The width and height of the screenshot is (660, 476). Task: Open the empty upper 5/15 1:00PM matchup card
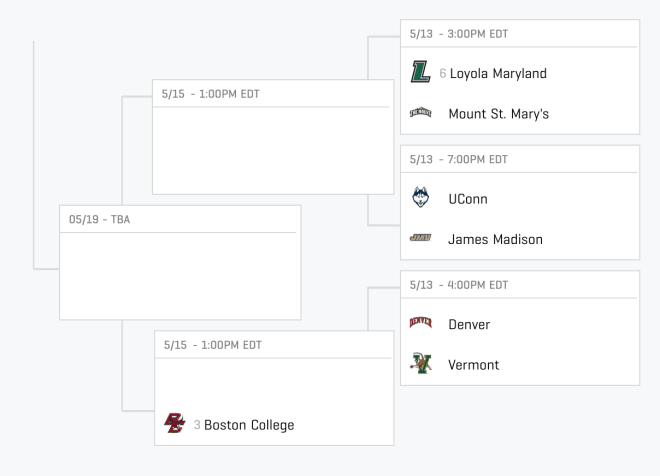tap(273, 137)
